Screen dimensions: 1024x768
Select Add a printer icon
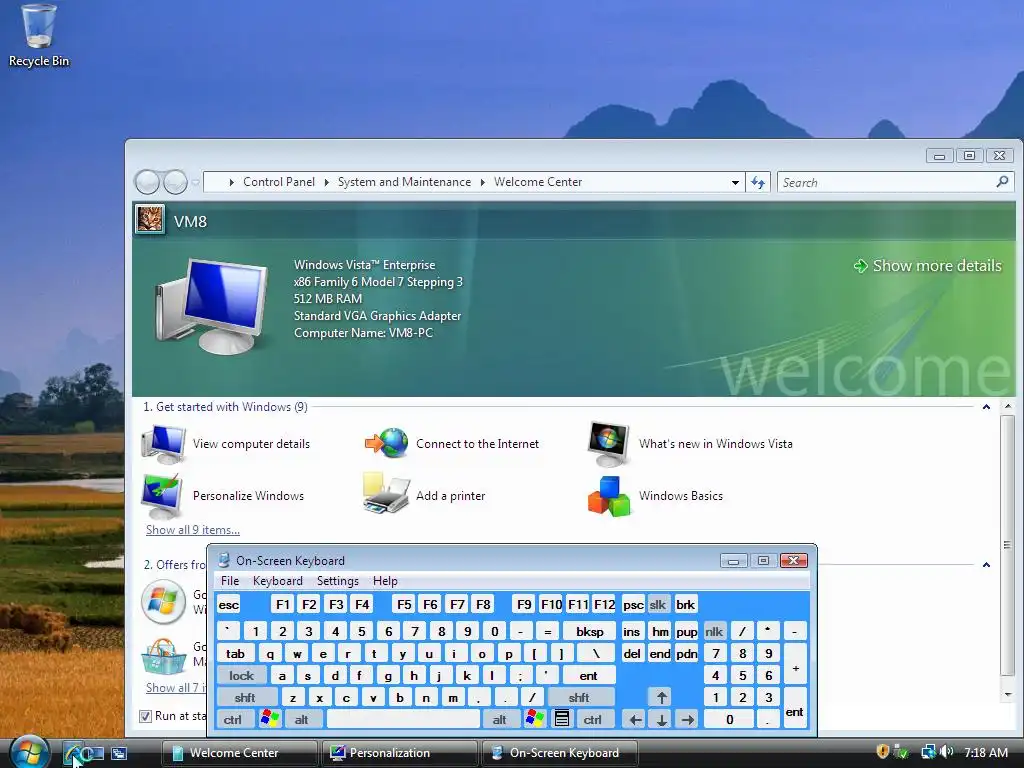tap(387, 495)
